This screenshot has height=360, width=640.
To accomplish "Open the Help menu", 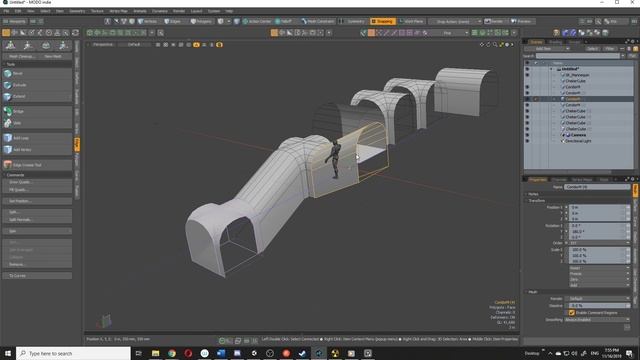I will (229, 11).
